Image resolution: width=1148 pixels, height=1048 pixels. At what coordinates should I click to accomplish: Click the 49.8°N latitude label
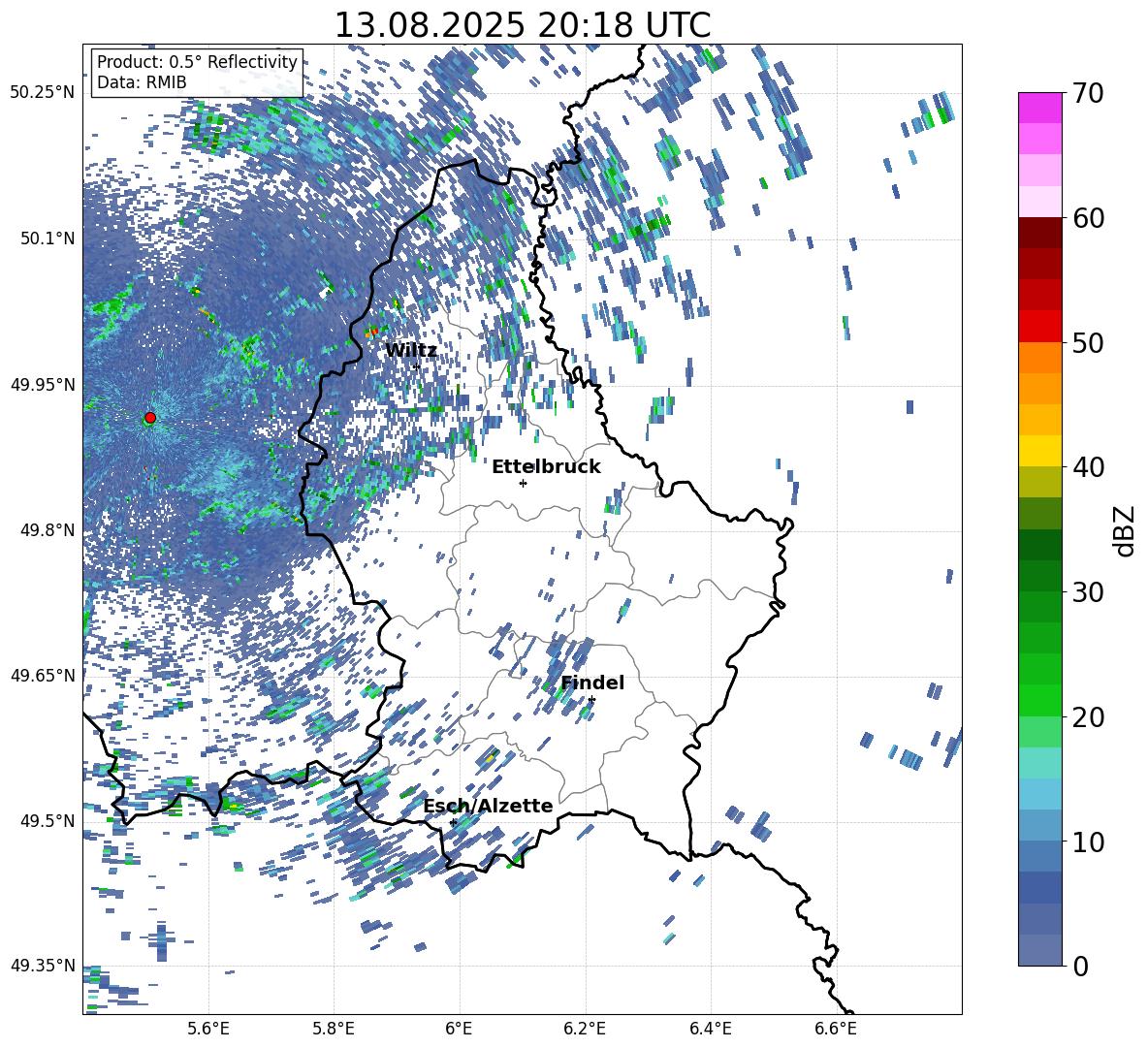click(x=48, y=530)
